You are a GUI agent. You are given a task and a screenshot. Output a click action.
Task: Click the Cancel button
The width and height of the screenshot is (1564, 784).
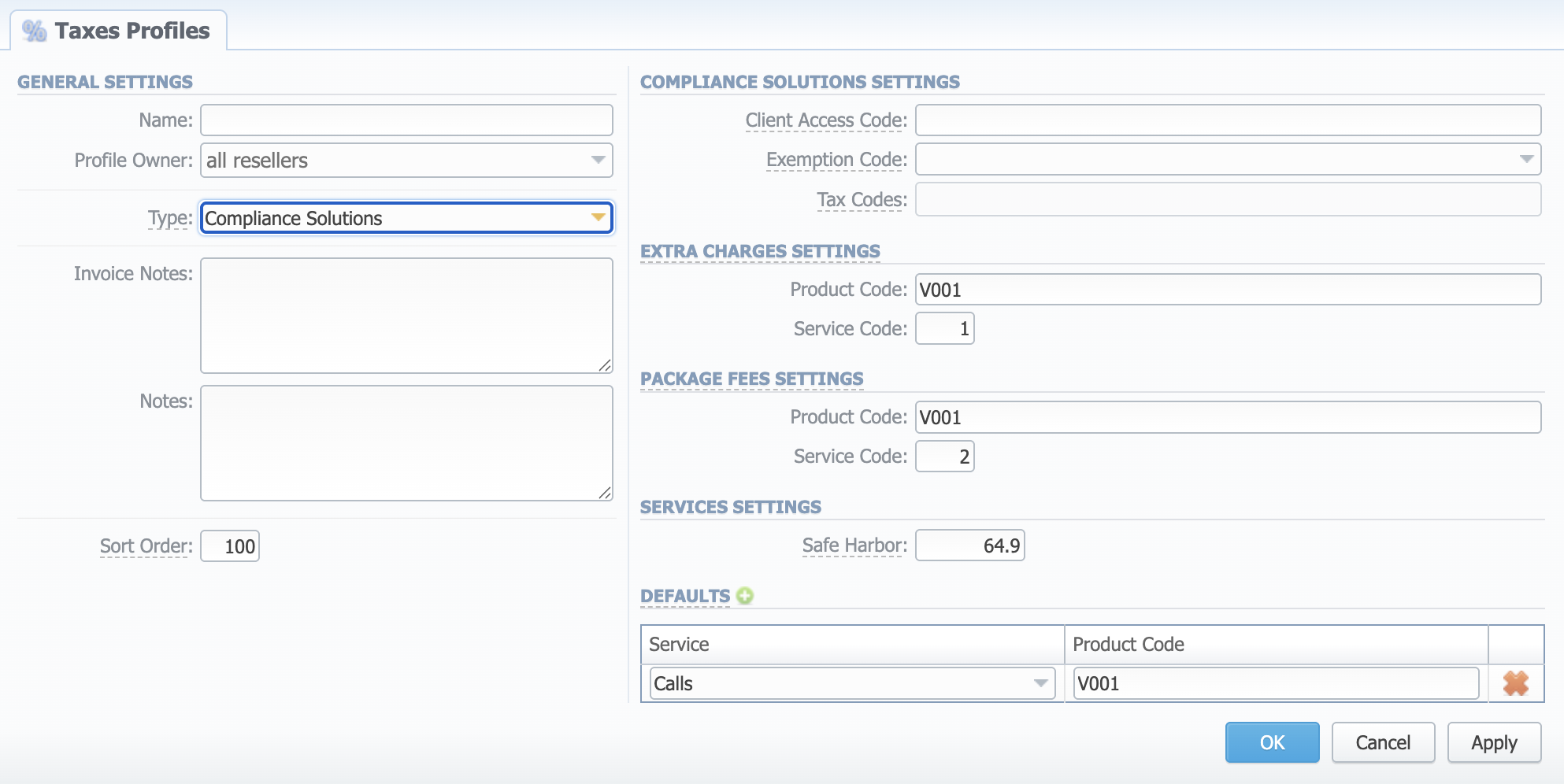pyautogui.click(x=1382, y=742)
